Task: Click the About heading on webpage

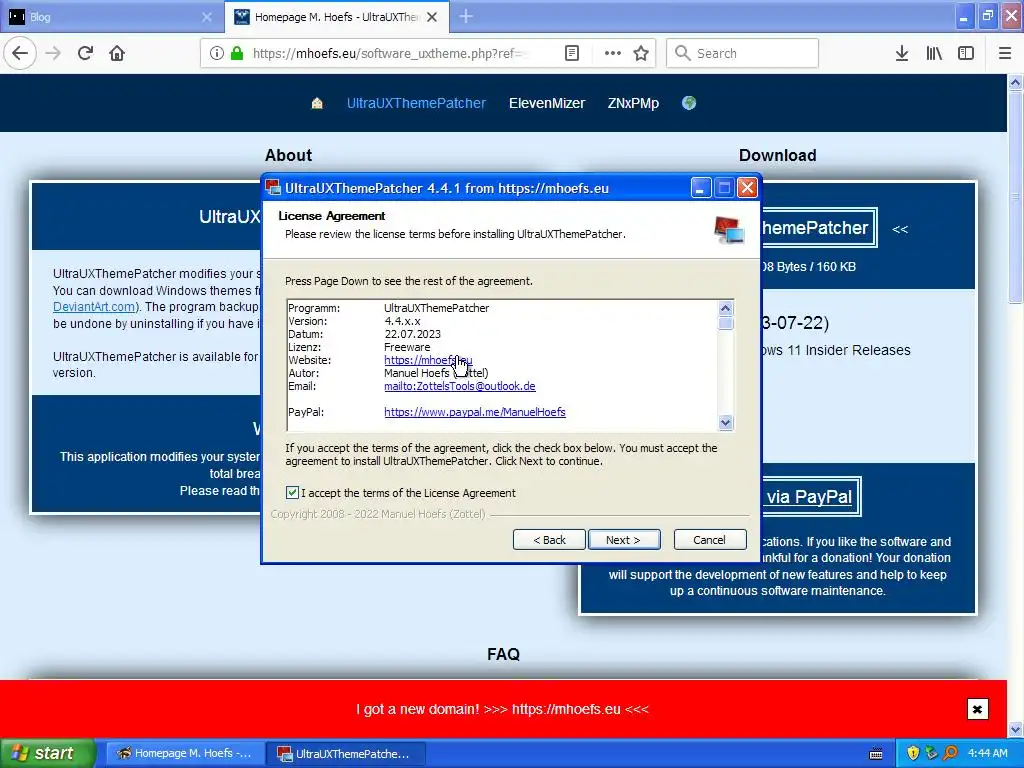Action: [288, 155]
